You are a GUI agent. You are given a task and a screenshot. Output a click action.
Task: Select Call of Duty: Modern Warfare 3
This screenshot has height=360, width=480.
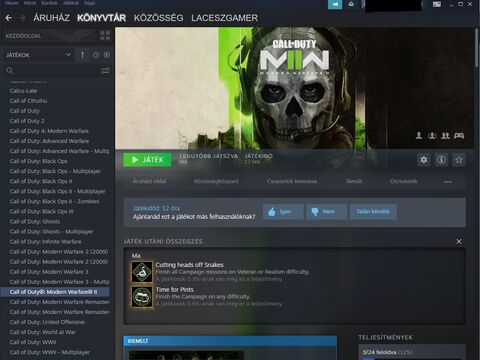(x=49, y=272)
